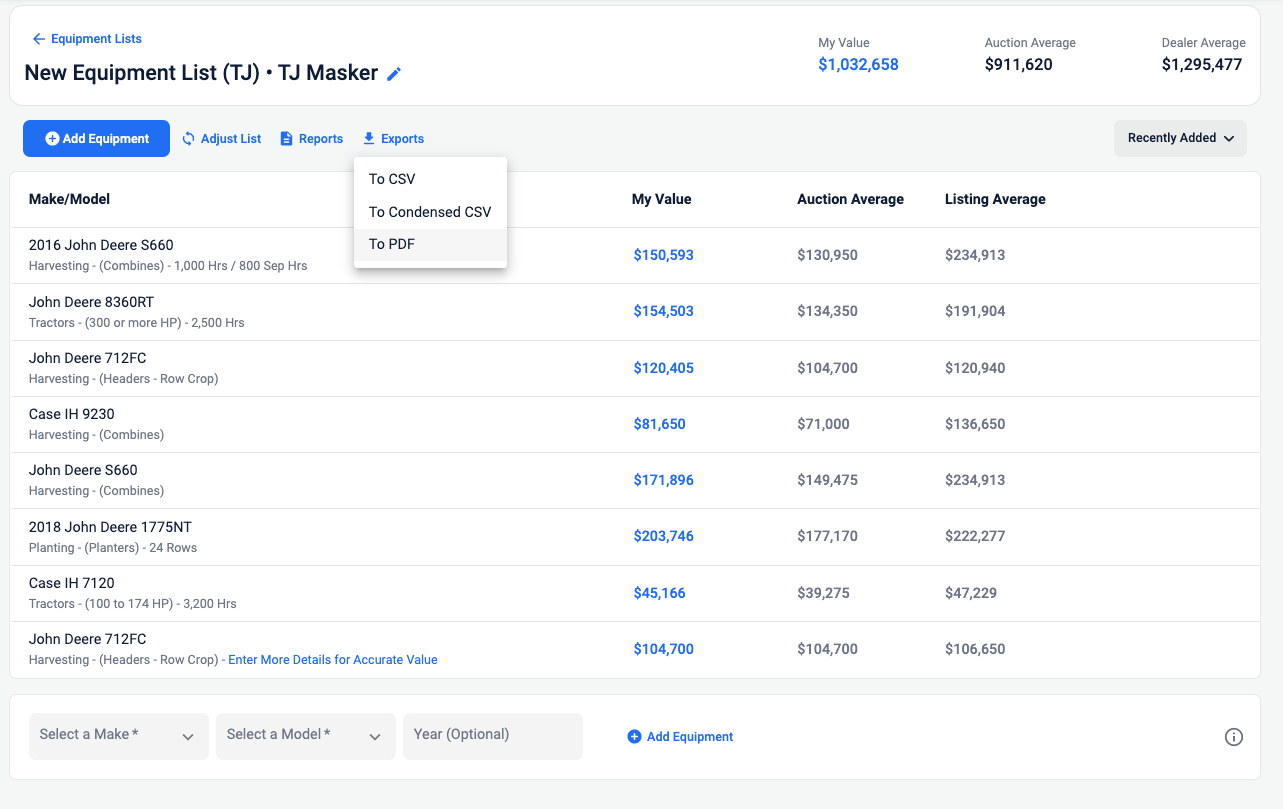This screenshot has width=1283, height=809.
Task: Click the back arrow icon by Equipment Lists
Action: point(39,39)
